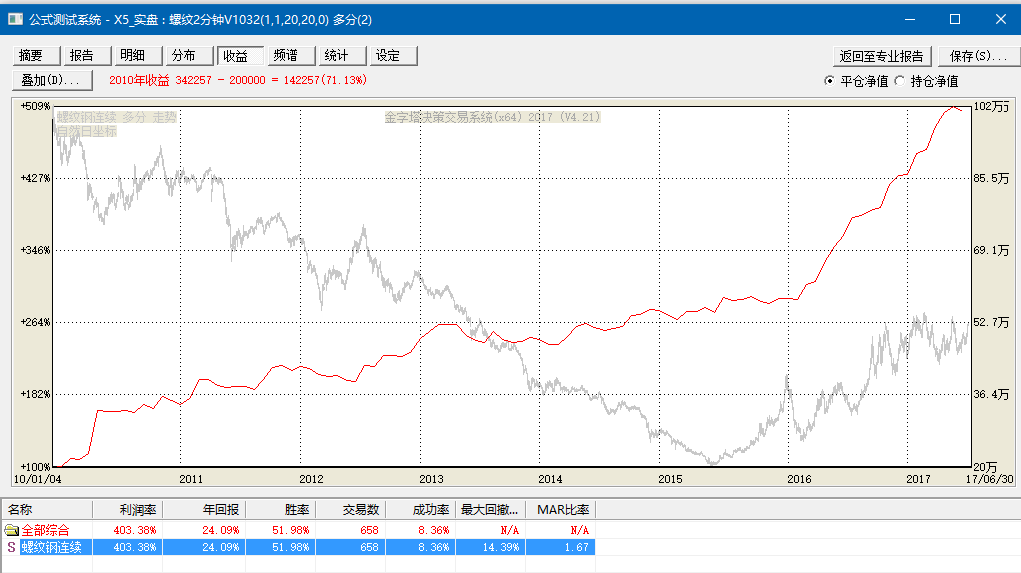
Task: Click the +264% axis label
Action: pyautogui.click(x=35, y=322)
